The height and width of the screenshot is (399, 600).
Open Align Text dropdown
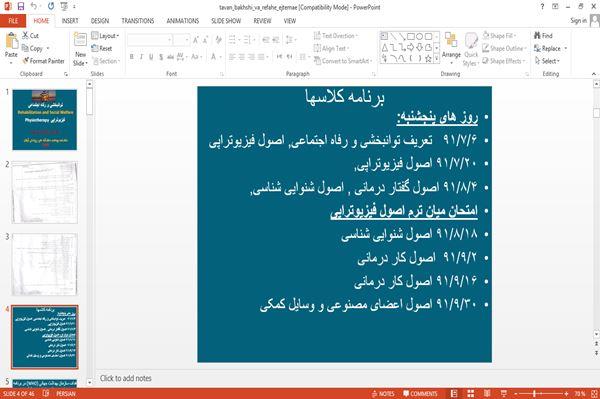(x=331, y=48)
